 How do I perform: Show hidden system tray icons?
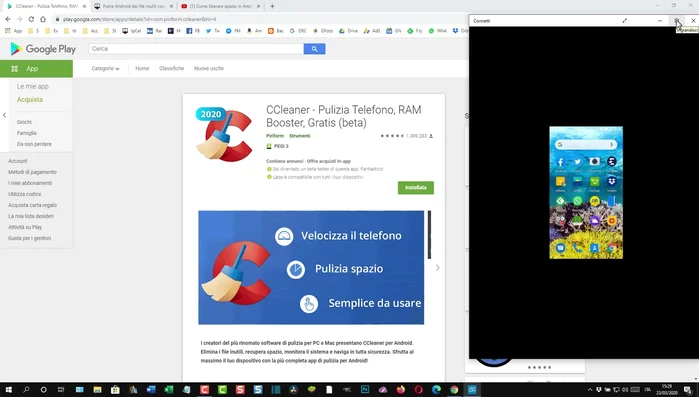point(590,390)
